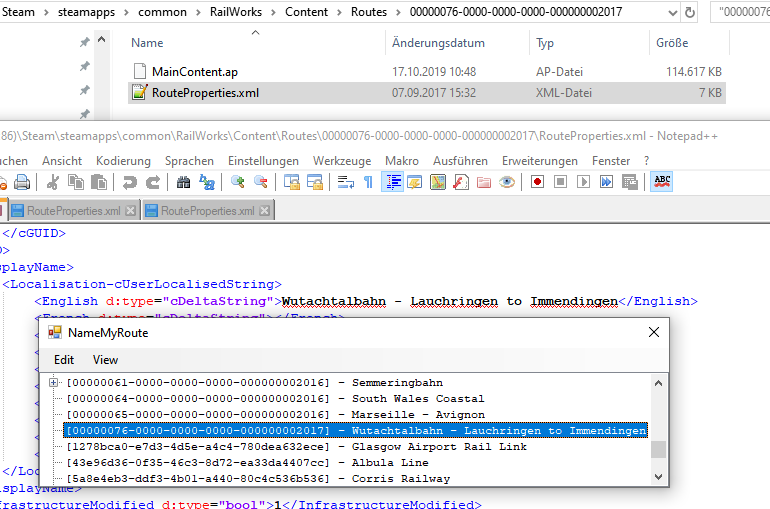Toggle ABC spell check icon

pyautogui.click(x=661, y=182)
